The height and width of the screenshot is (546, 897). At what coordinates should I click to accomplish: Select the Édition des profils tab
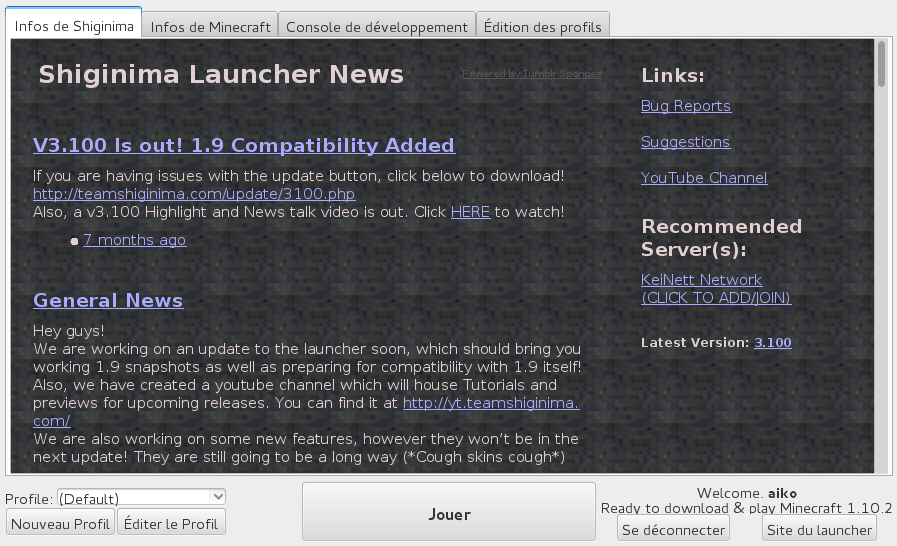(542, 27)
